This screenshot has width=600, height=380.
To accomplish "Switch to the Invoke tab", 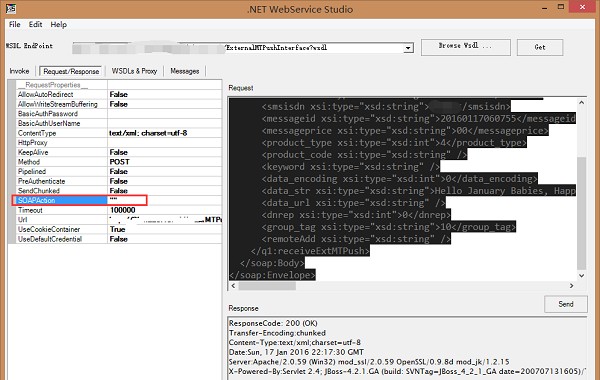I will pyautogui.click(x=19, y=71).
